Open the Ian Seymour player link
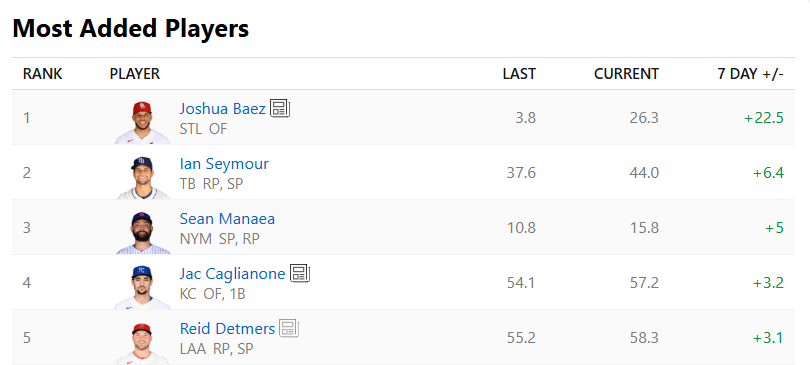Image resolution: width=810 pixels, height=365 pixels. click(224, 164)
